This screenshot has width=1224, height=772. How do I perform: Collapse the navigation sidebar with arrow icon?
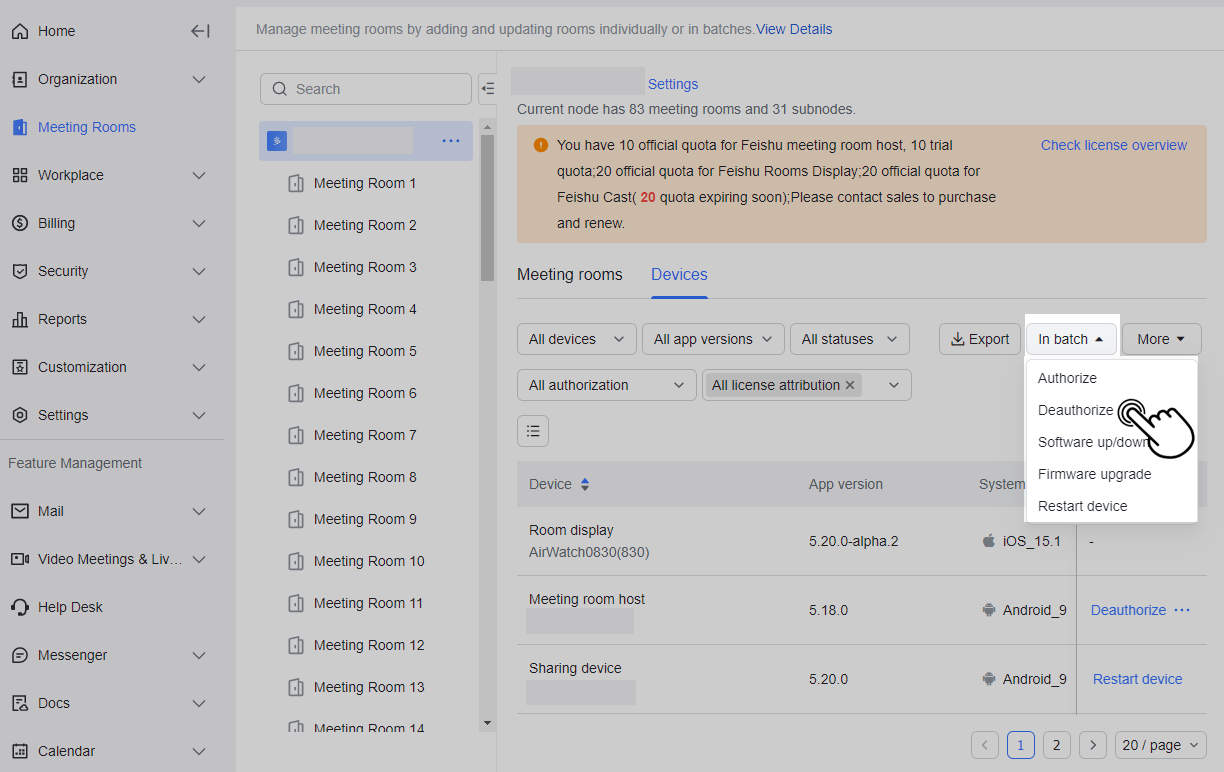[200, 31]
